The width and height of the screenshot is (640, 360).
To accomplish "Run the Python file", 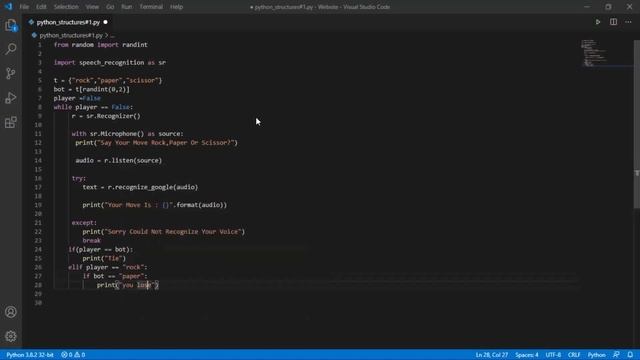I will point(598,22).
